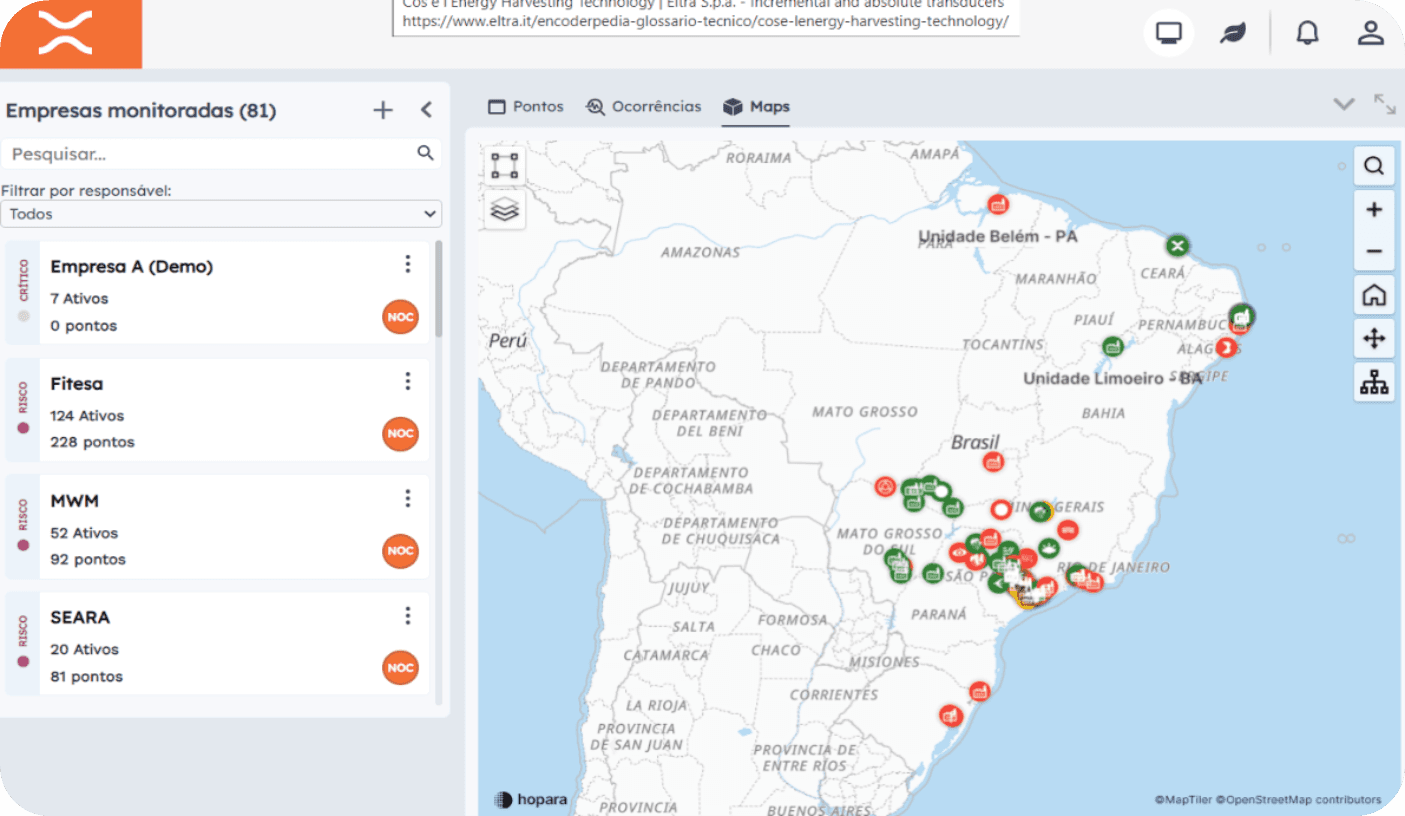The height and width of the screenshot is (816, 1405).
Task: Click the Unidade Belém - PA label
Action: click(998, 237)
